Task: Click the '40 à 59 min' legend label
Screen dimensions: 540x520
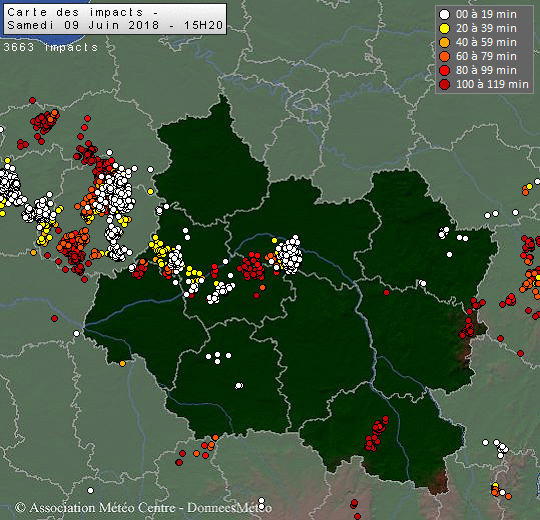Action: pos(486,42)
